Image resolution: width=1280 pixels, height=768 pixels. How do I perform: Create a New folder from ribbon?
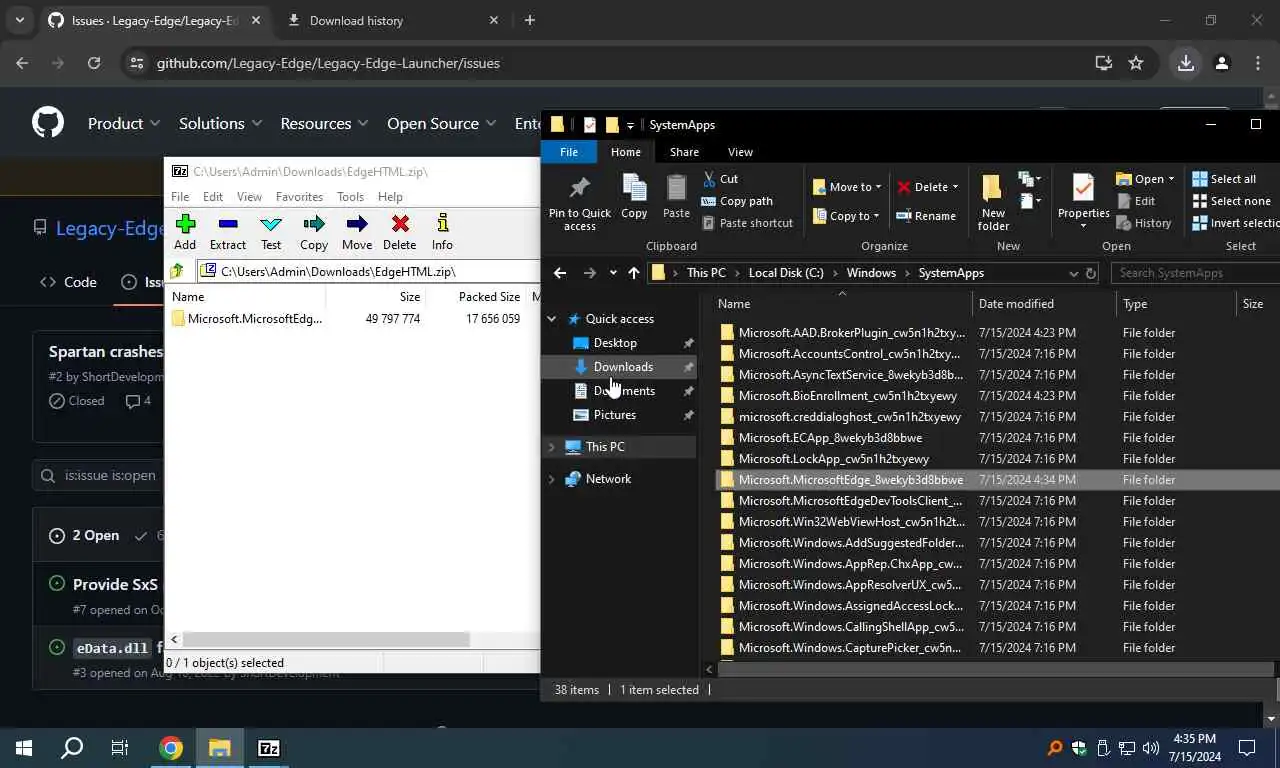[x=993, y=203]
